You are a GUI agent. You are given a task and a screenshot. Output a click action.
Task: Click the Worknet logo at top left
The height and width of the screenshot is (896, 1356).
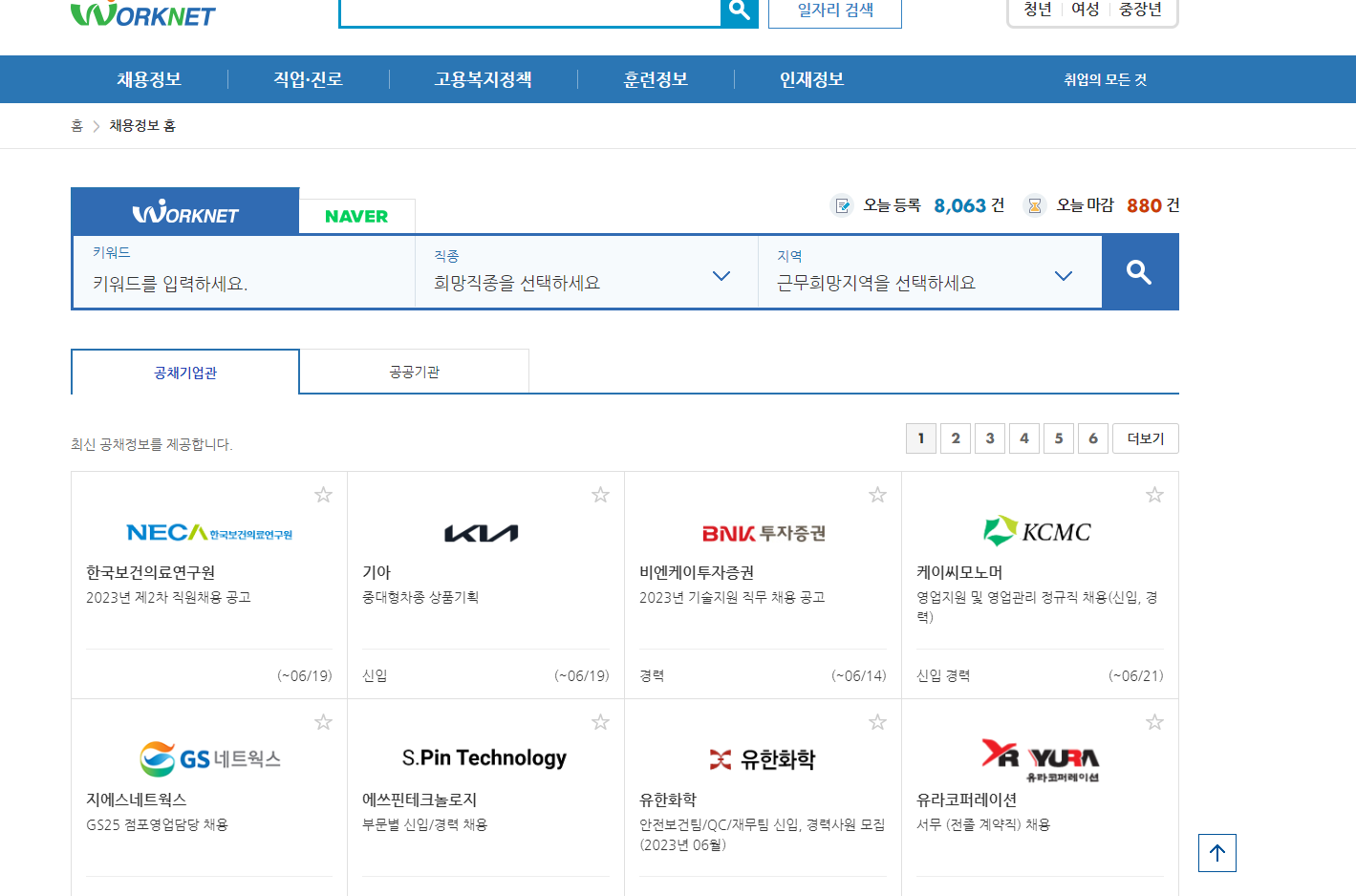(143, 13)
